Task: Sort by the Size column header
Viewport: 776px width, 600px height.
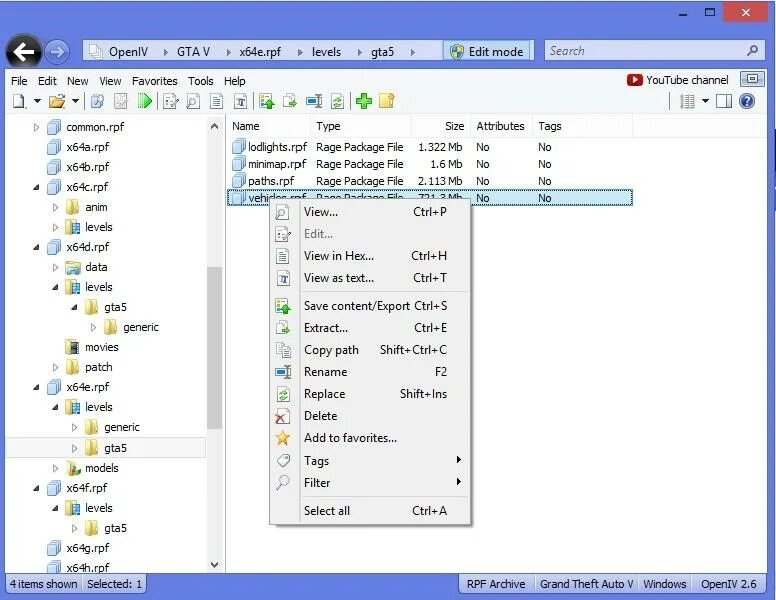Action: [439, 126]
